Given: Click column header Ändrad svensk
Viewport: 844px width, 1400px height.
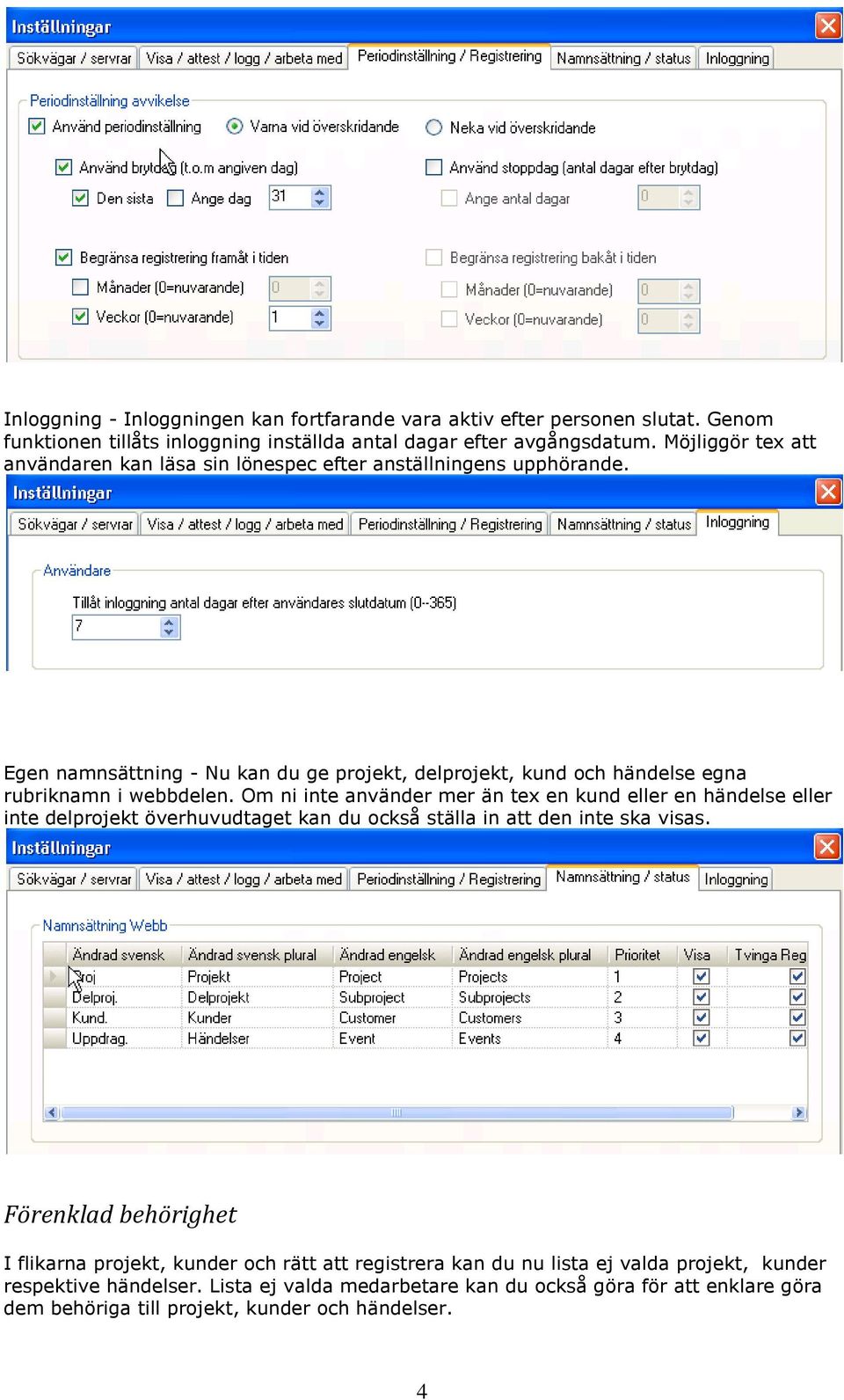Looking at the screenshot, I should [124, 954].
